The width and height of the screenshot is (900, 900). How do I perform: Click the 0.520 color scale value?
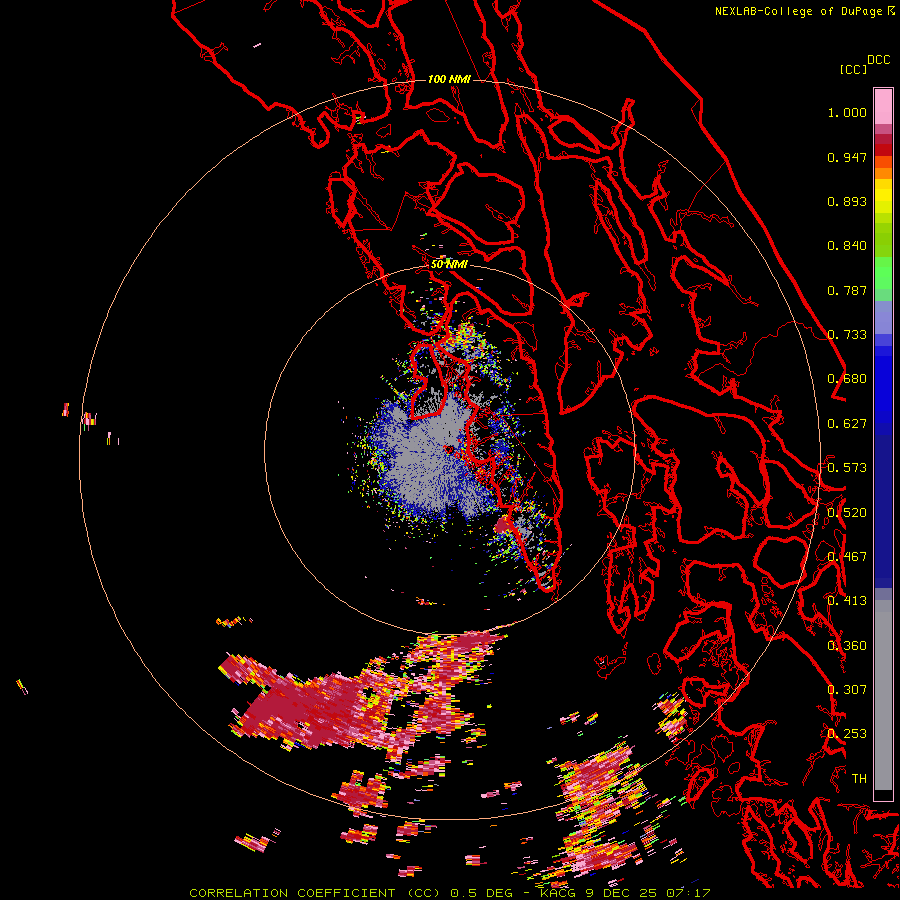(847, 513)
